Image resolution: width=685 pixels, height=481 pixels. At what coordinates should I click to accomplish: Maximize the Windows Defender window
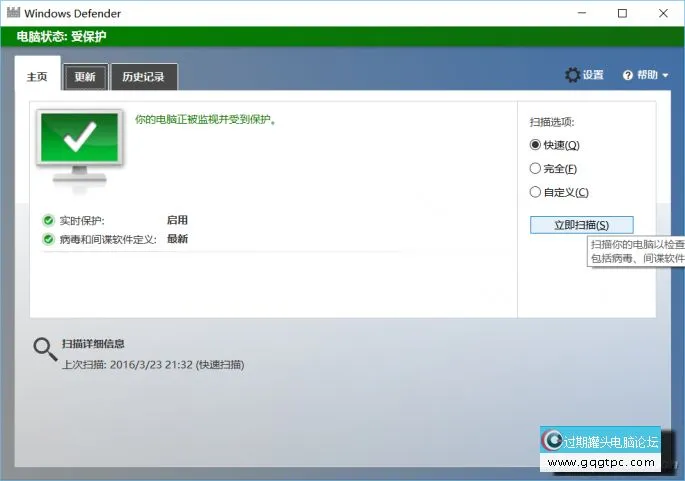point(622,13)
